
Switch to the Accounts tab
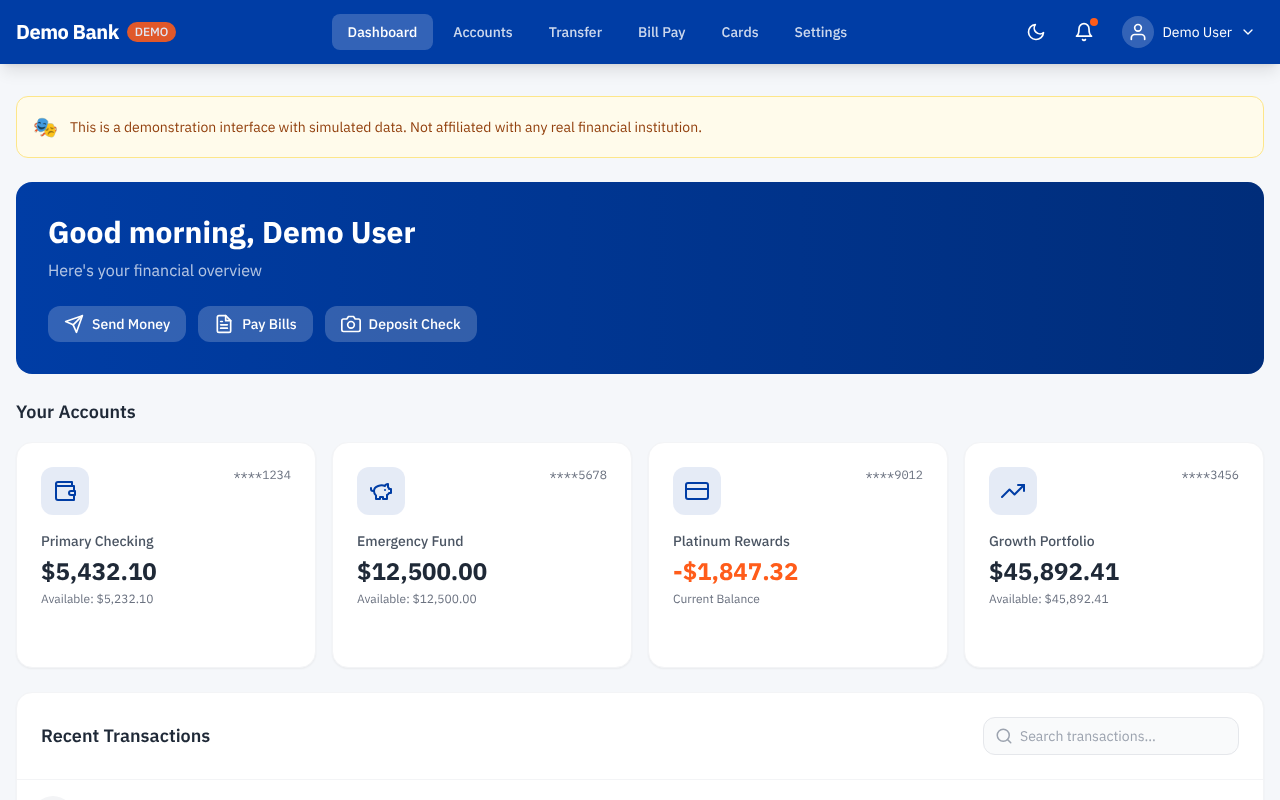483,31
